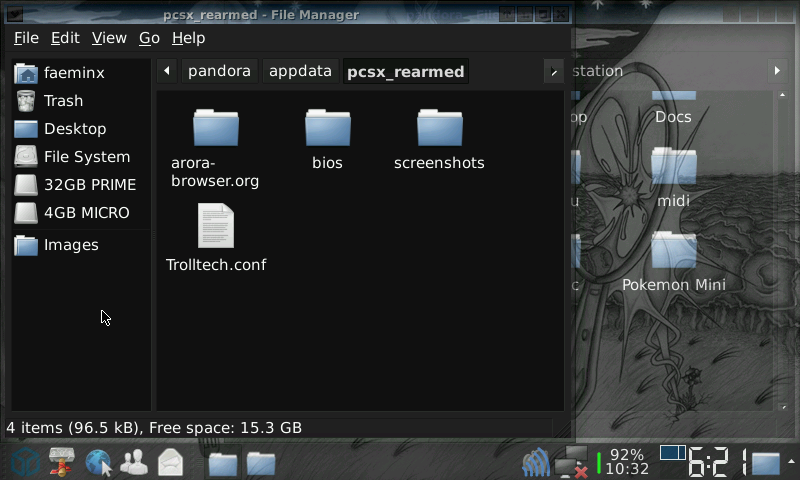Go to faeminx home folder in sidebar

(73, 73)
